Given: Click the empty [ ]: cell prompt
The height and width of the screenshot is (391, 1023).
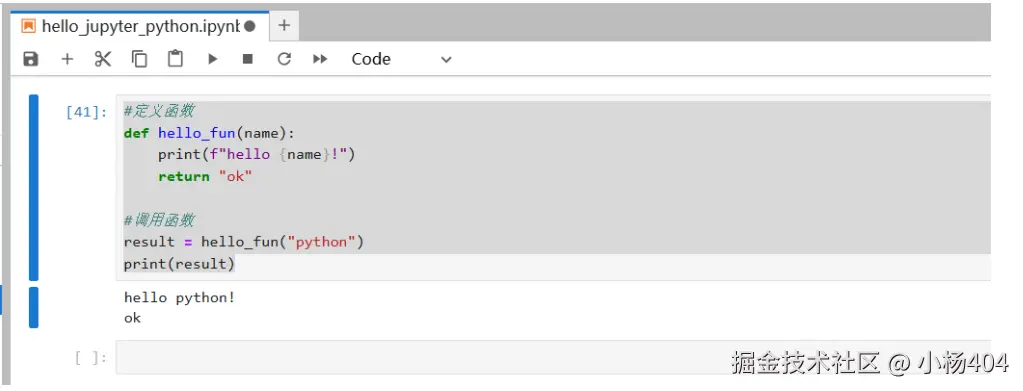Looking at the screenshot, I should pyautogui.click(x=91, y=358).
